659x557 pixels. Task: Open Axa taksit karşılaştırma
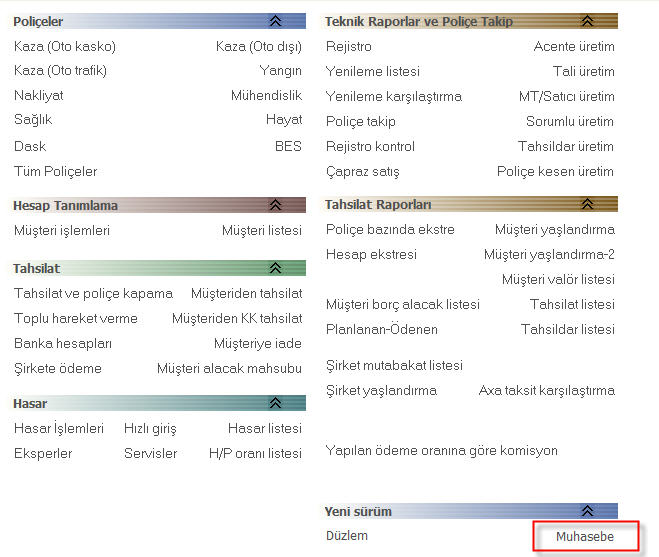546,390
